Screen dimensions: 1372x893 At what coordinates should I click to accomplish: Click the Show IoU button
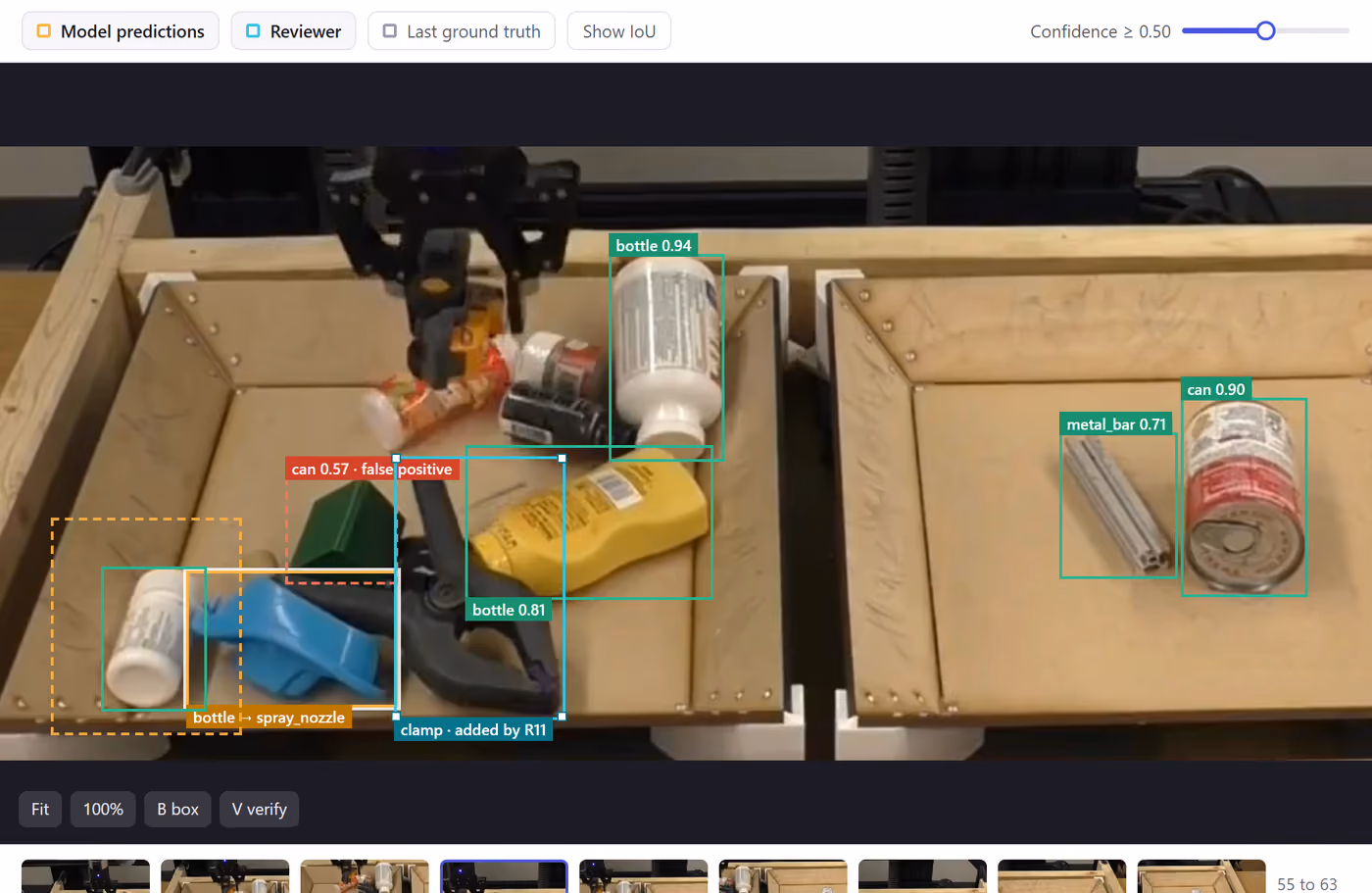(619, 31)
